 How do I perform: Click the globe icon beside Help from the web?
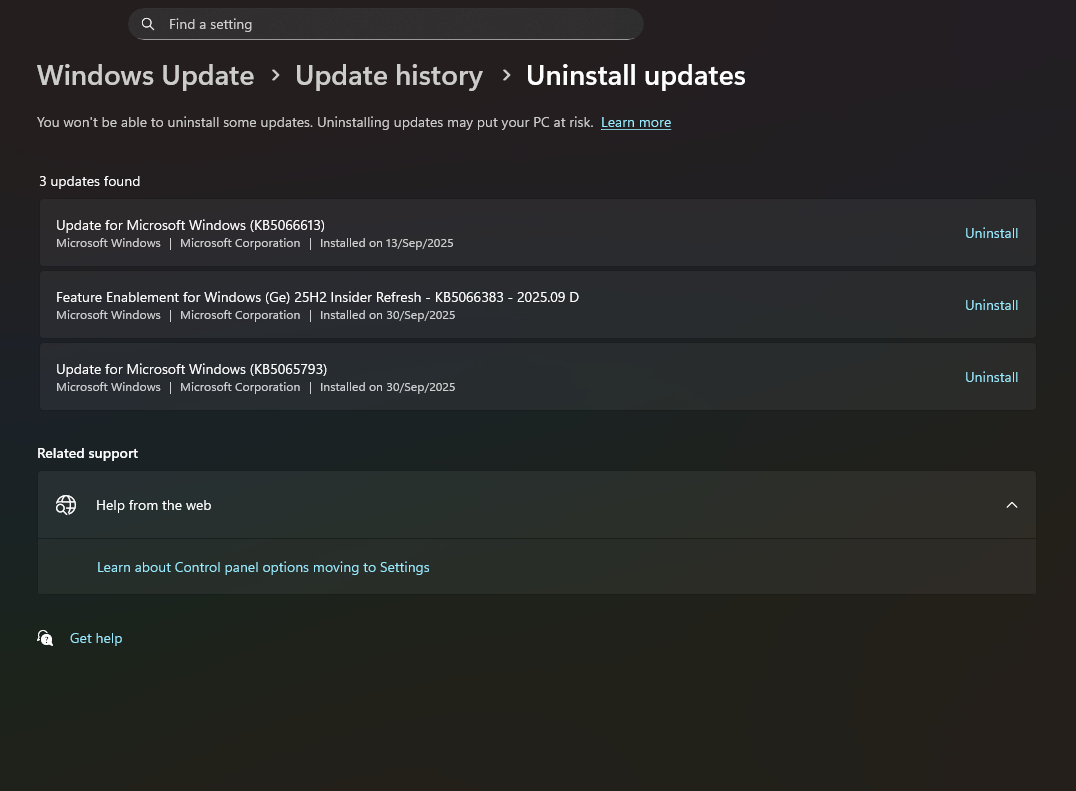click(66, 505)
